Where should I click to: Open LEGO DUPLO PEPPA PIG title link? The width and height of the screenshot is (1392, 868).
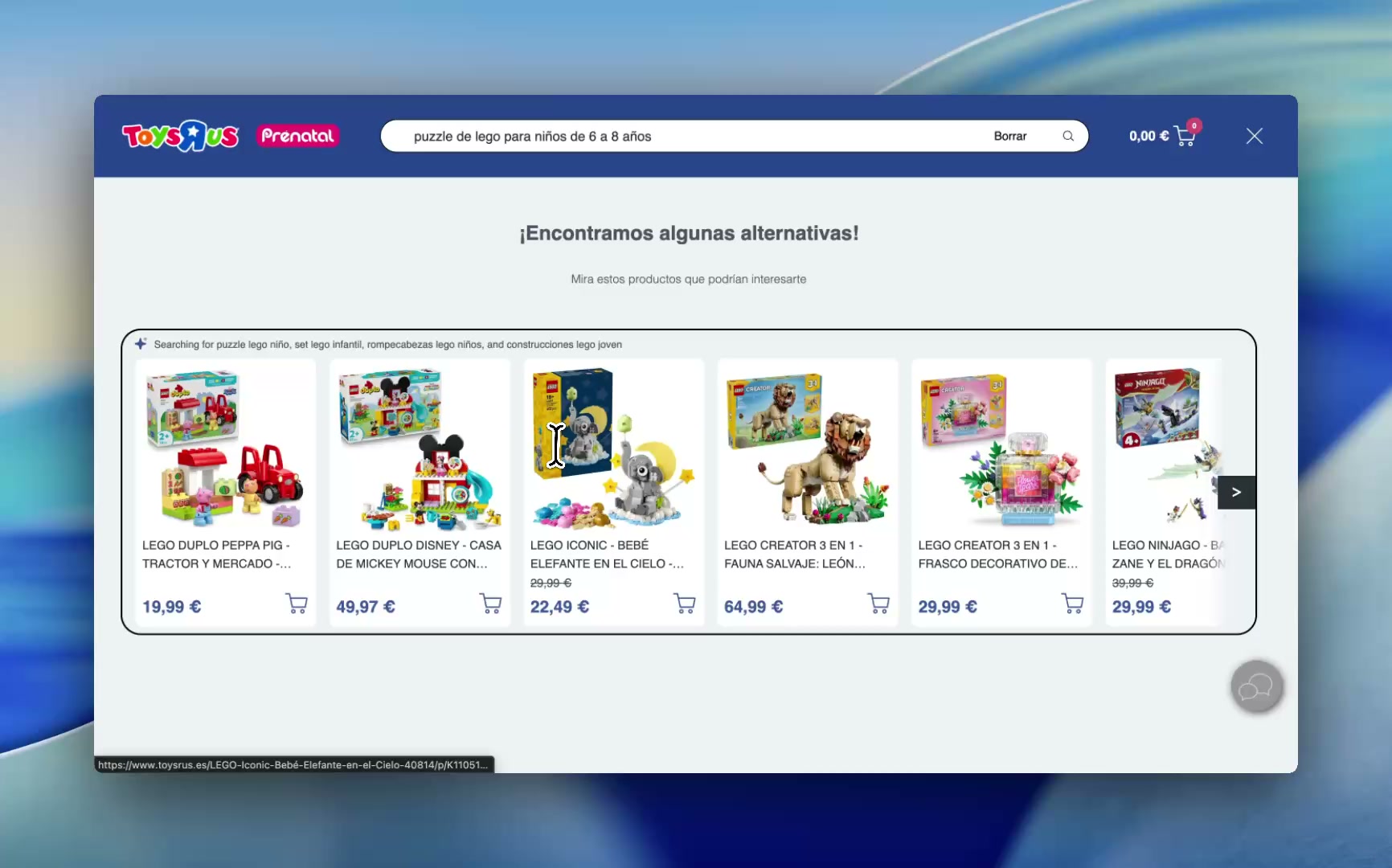(x=216, y=555)
